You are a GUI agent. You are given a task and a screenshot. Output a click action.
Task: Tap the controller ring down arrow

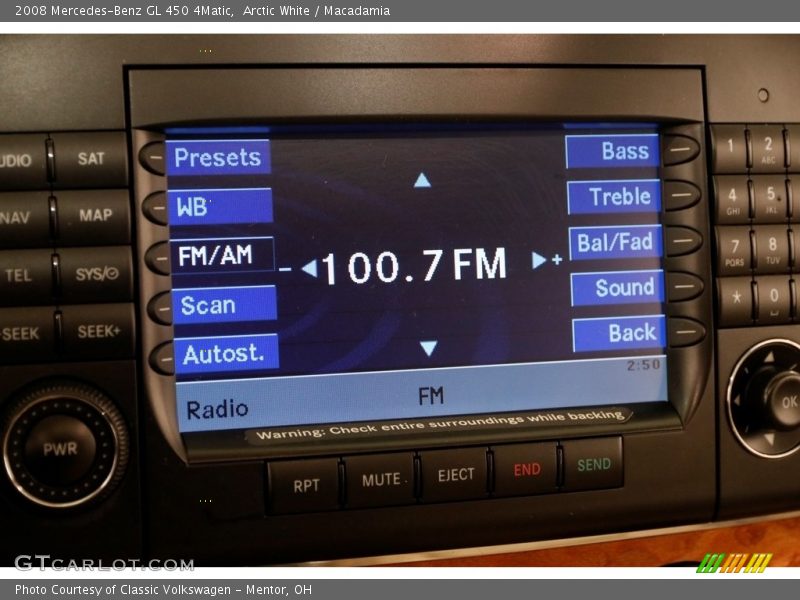pyautogui.click(x=769, y=440)
